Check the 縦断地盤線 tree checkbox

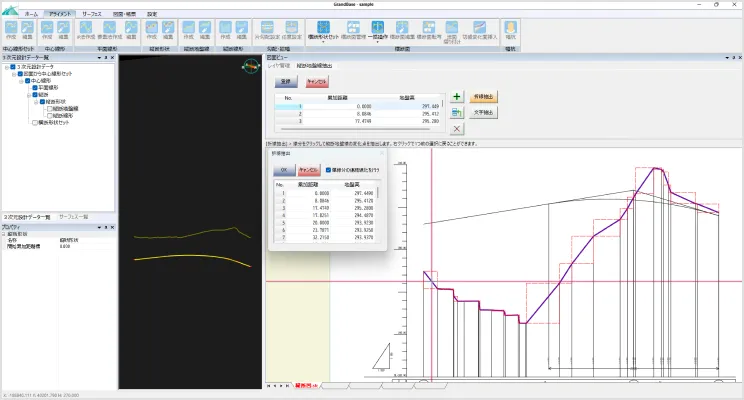[49, 109]
